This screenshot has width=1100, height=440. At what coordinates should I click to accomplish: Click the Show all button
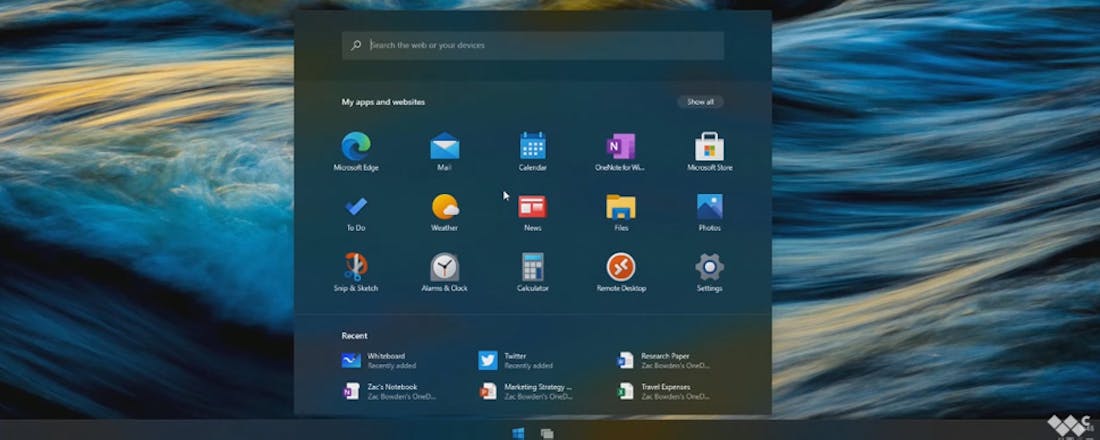[x=700, y=102]
